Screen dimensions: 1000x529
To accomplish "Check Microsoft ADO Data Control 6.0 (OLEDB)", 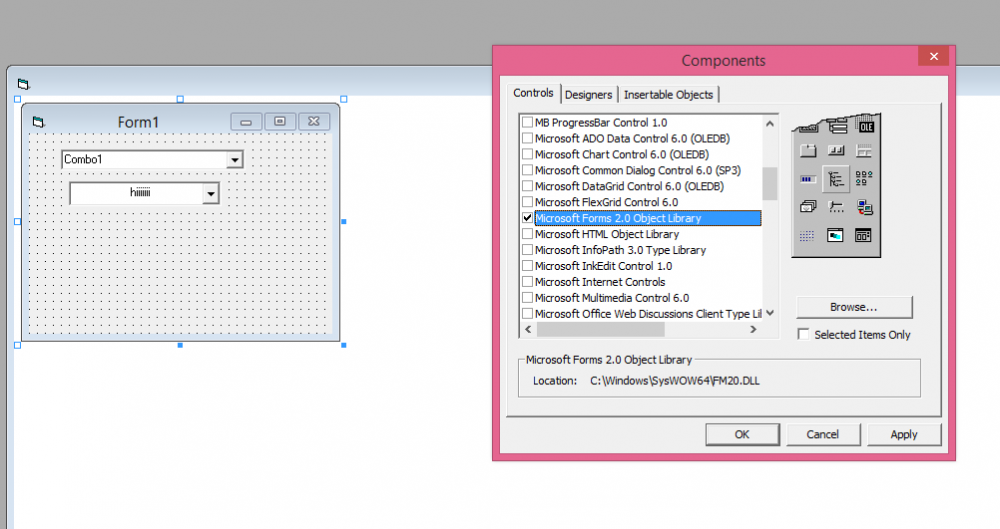I will 527,138.
